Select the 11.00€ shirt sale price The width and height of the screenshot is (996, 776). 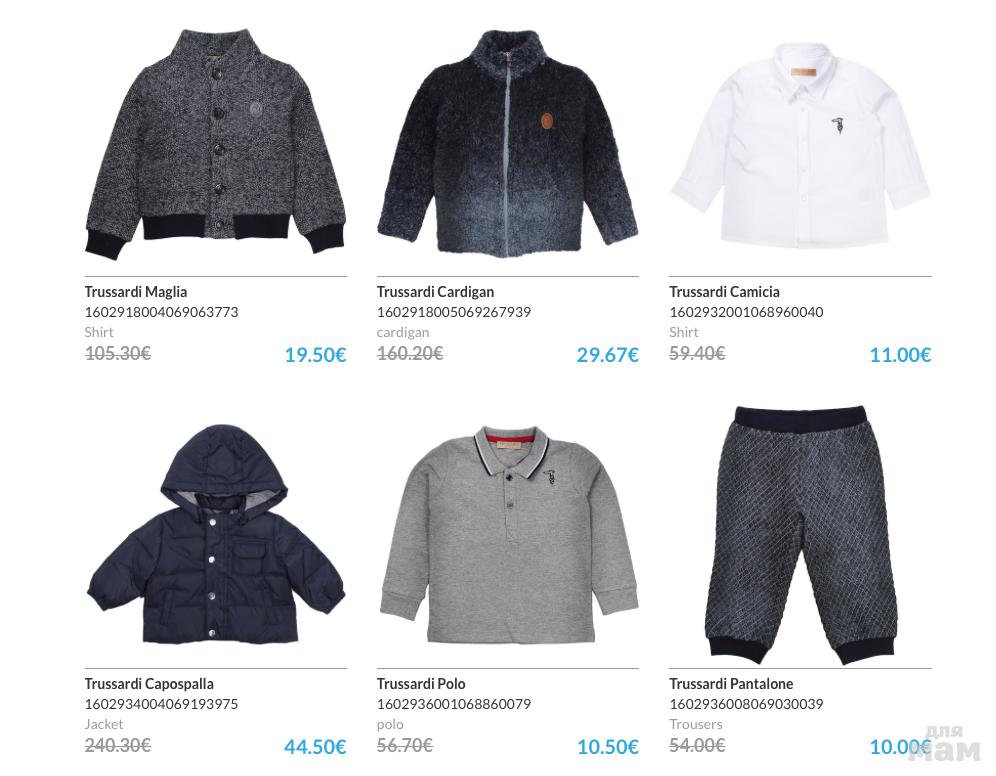click(900, 355)
